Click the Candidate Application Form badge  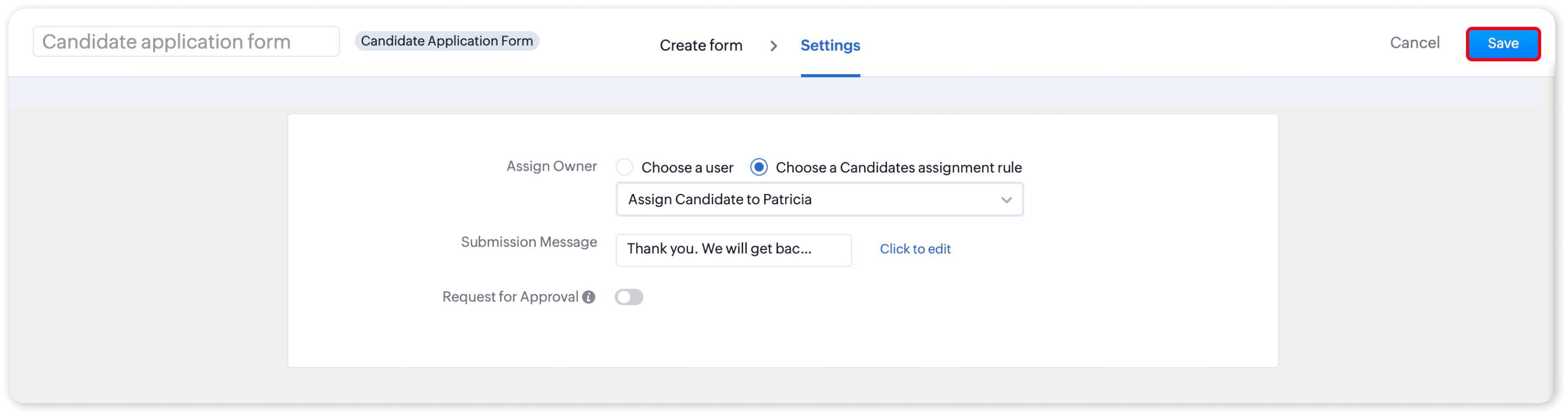(446, 41)
